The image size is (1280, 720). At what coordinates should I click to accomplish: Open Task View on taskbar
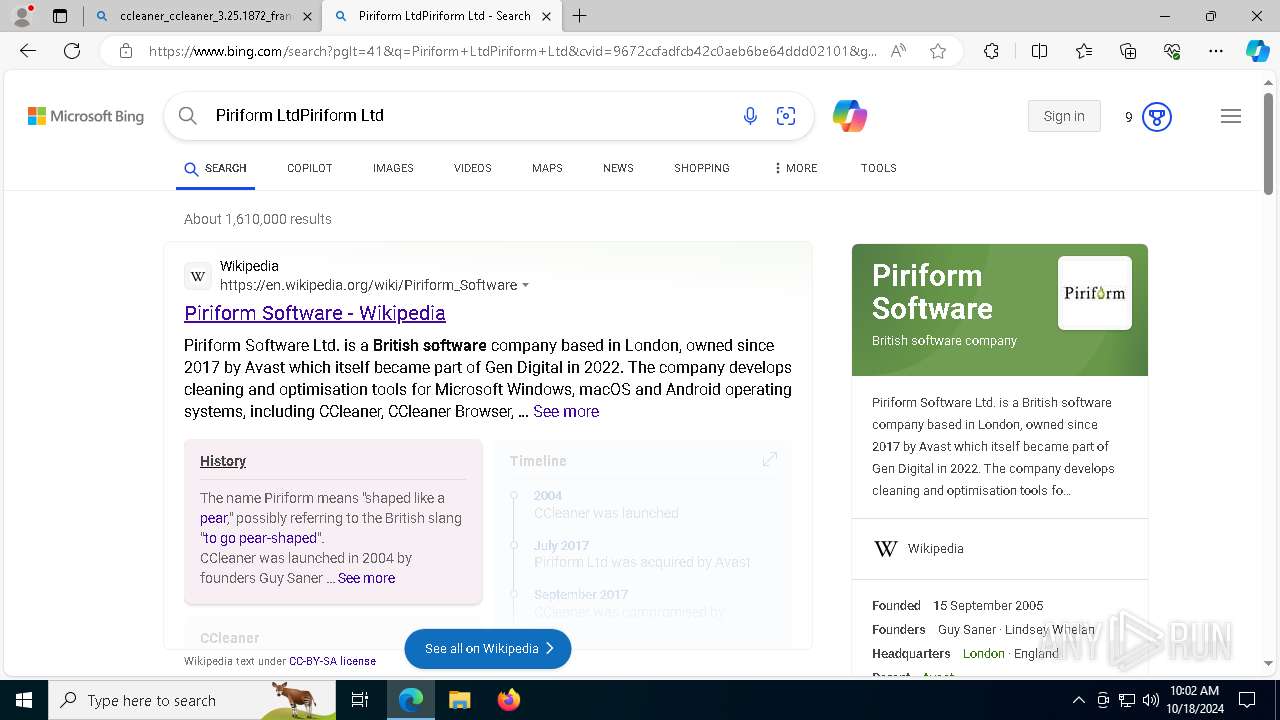coord(360,700)
